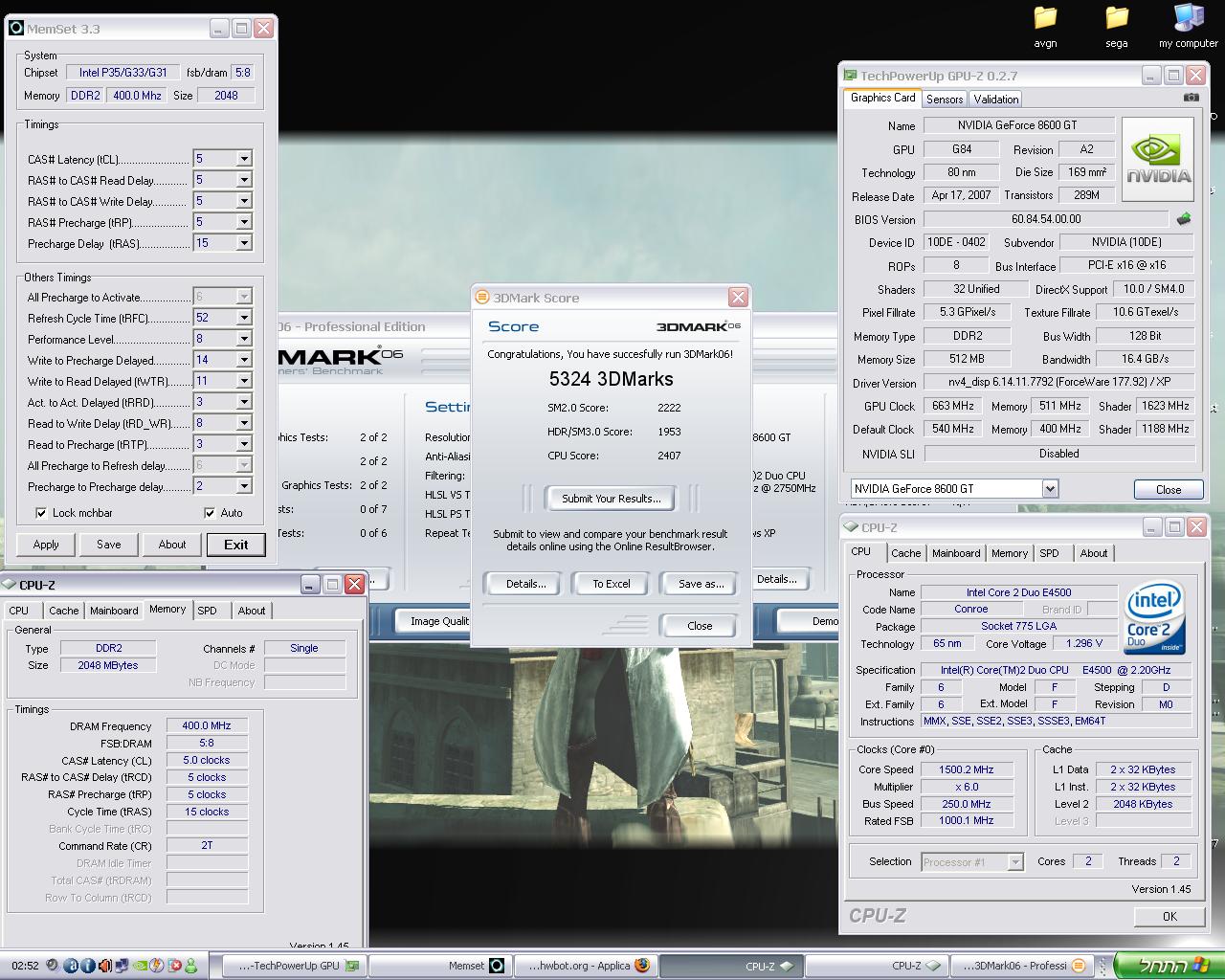Viewport: 1225px width, 980px height.
Task: Open the SPD tab in the CPU-Z Memory window
Action: 208,611
